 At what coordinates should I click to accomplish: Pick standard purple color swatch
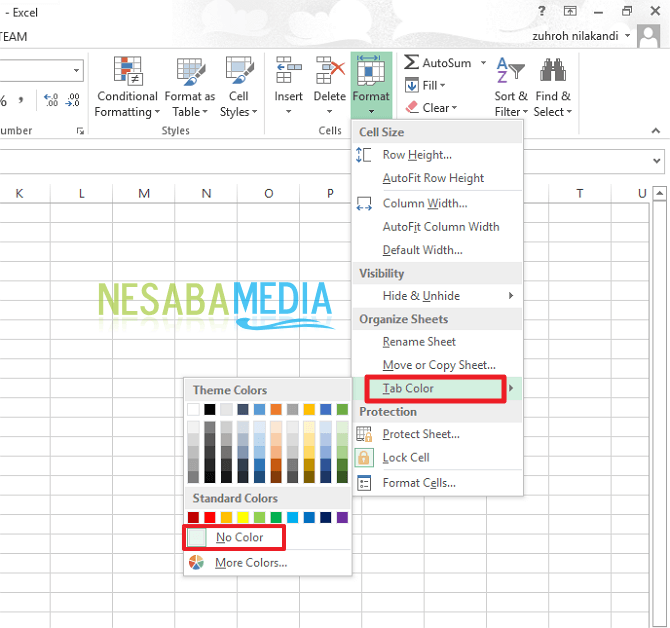click(342, 518)
